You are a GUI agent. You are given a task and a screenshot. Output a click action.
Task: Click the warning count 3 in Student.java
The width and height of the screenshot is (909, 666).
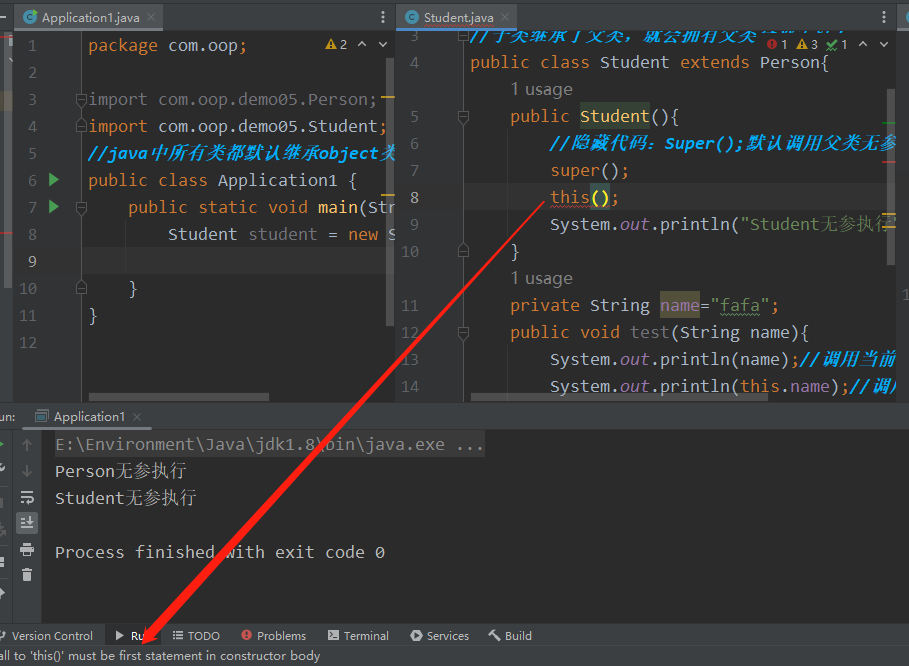pyautogui.click(x=807, y=45)
